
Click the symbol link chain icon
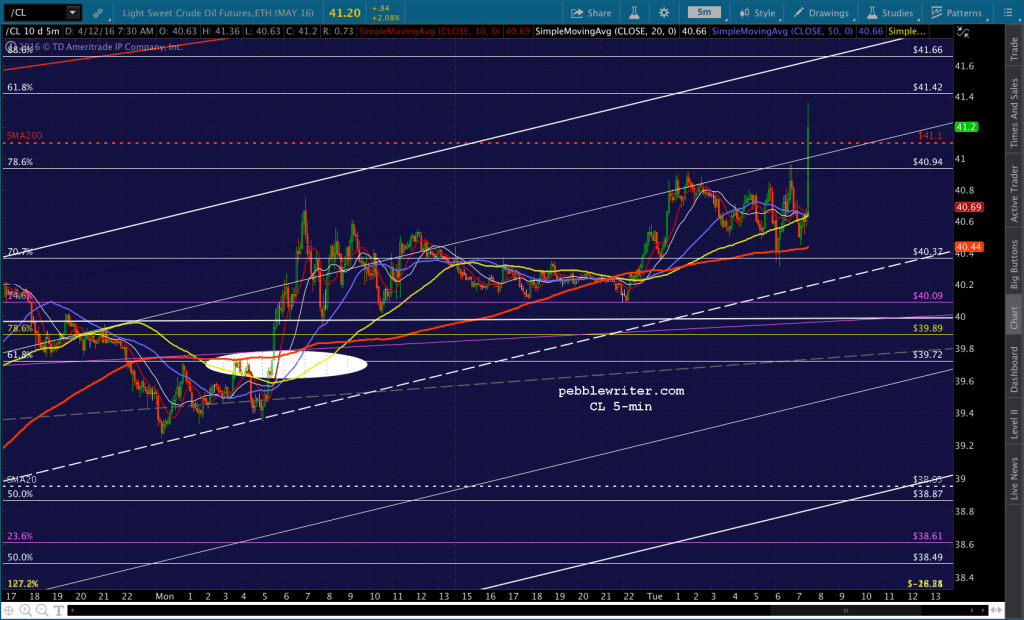(x=97, y=12)
